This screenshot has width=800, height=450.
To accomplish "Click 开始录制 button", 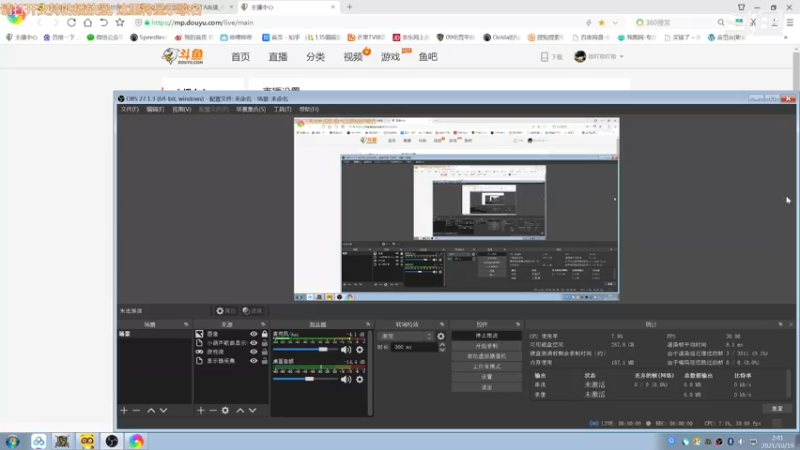I will pyautogui.click(x=486, y=346).
